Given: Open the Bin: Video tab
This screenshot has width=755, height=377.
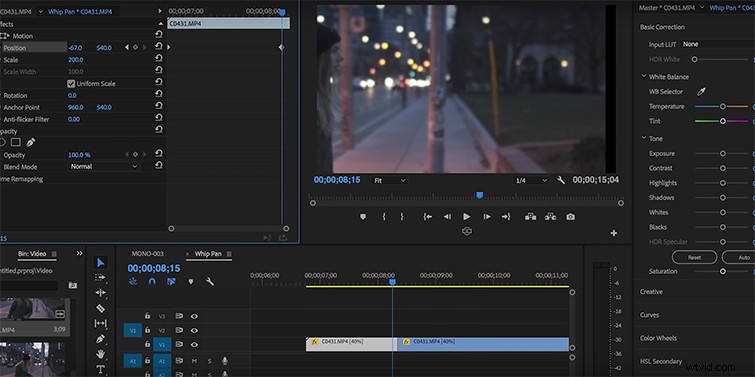Looking at the screenshot, I should 32,254.
